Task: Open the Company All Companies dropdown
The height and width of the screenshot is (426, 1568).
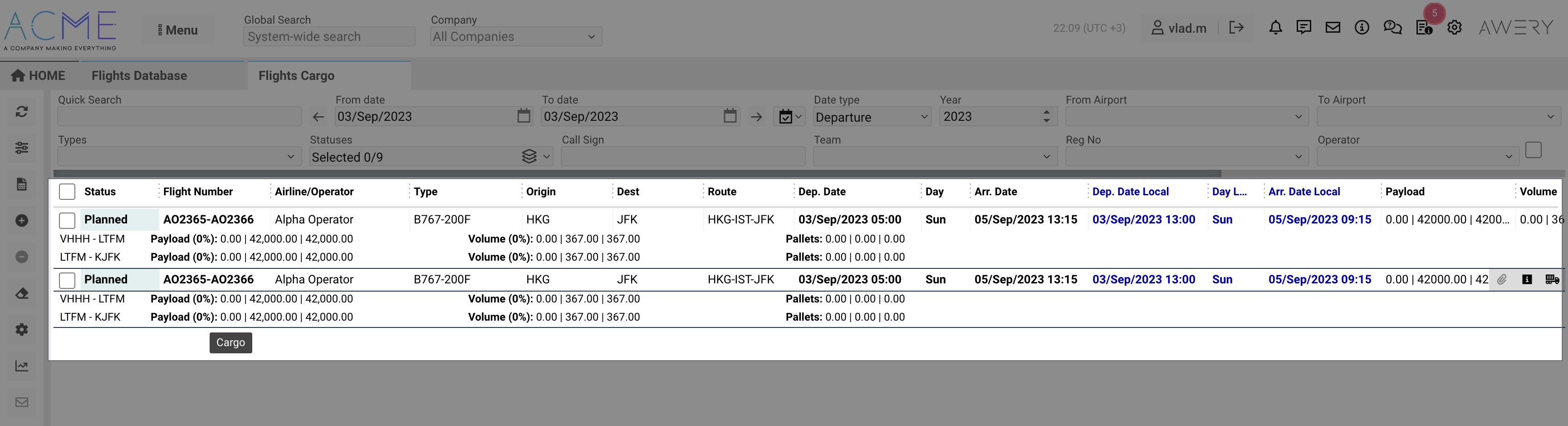Action: tap(515, 37)
